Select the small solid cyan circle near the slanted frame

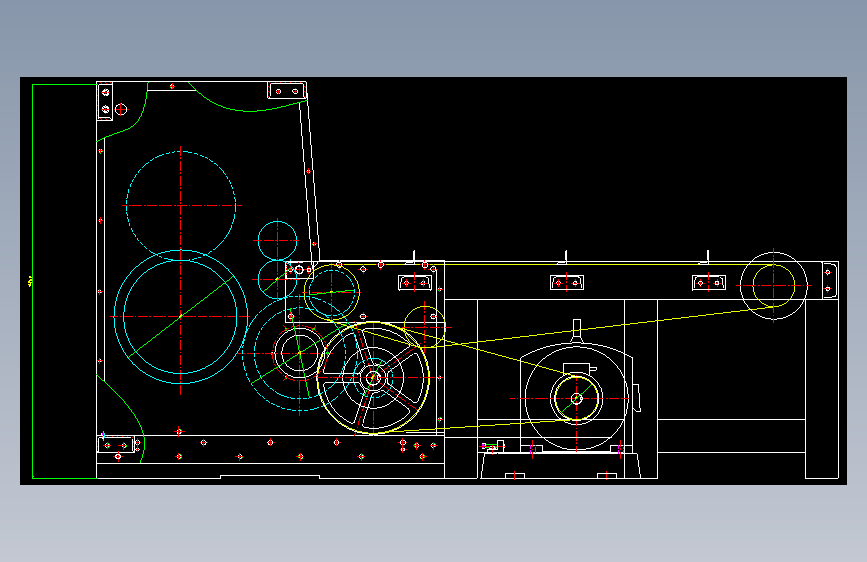point(278,241)
